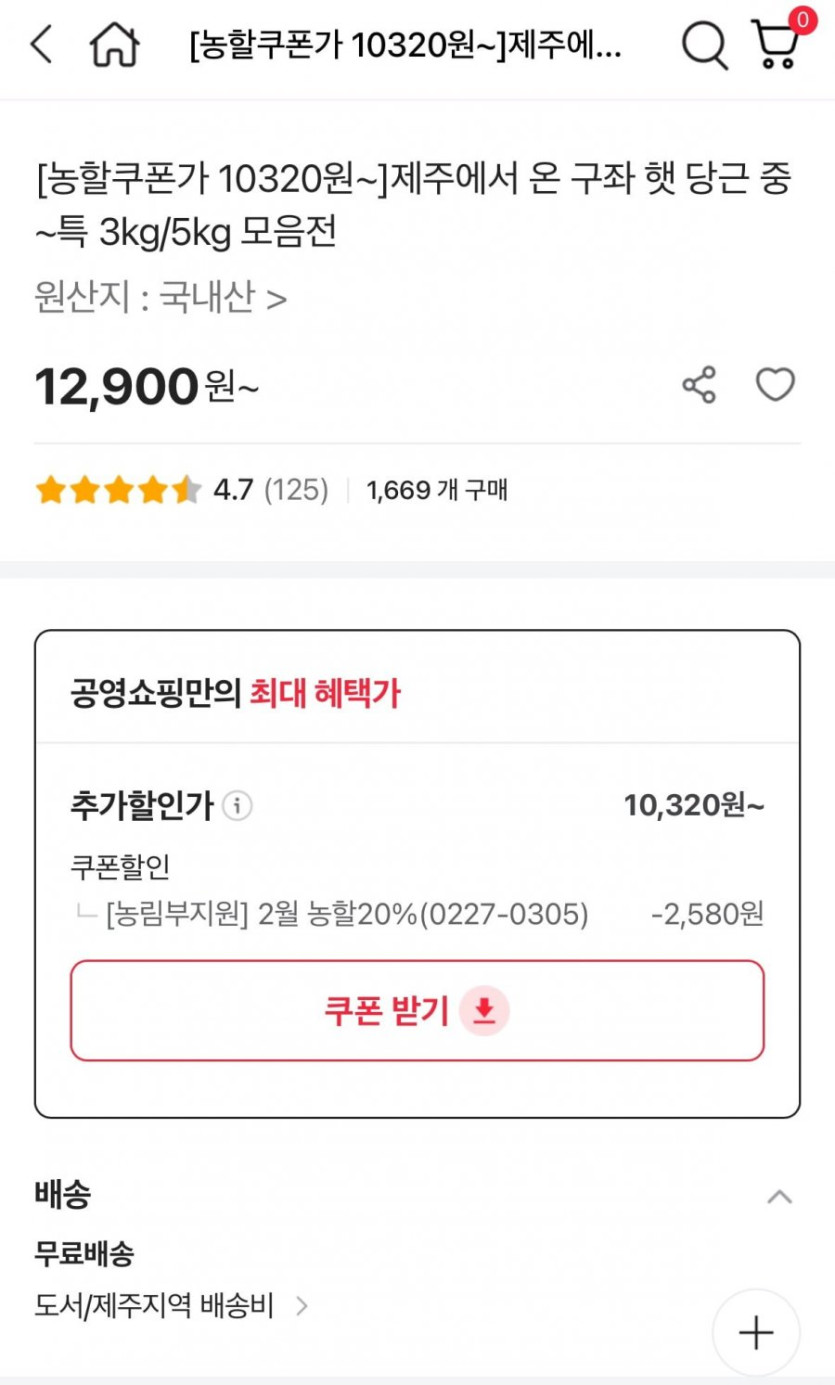Go to the home screen icon
Screen dimensions: 835x1385
tap(114, 45)
